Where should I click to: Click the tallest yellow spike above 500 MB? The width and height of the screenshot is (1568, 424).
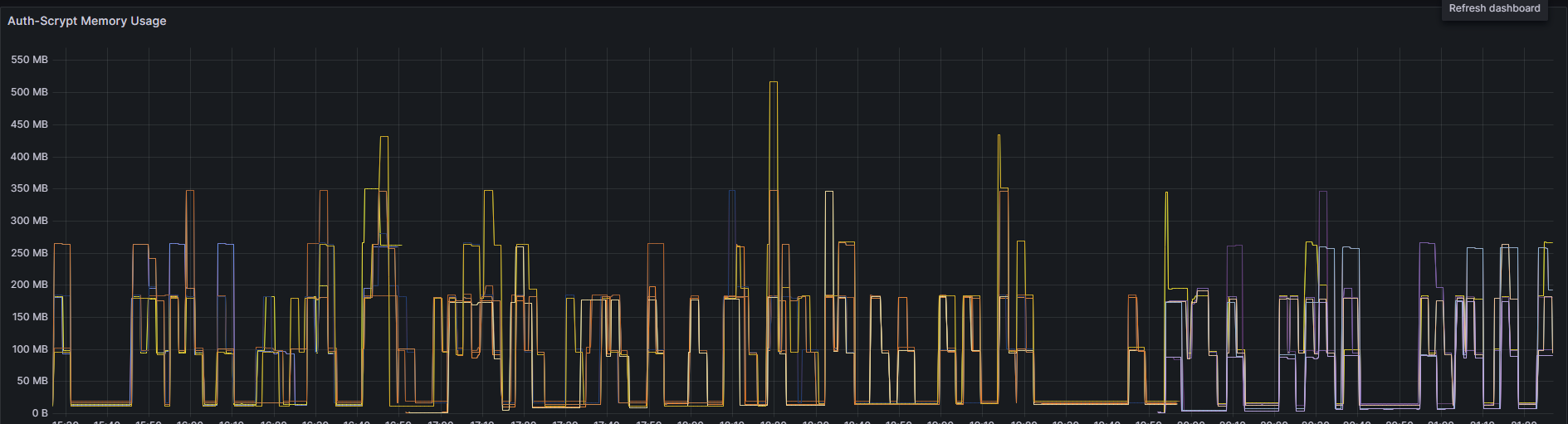[x=774, y=82]
